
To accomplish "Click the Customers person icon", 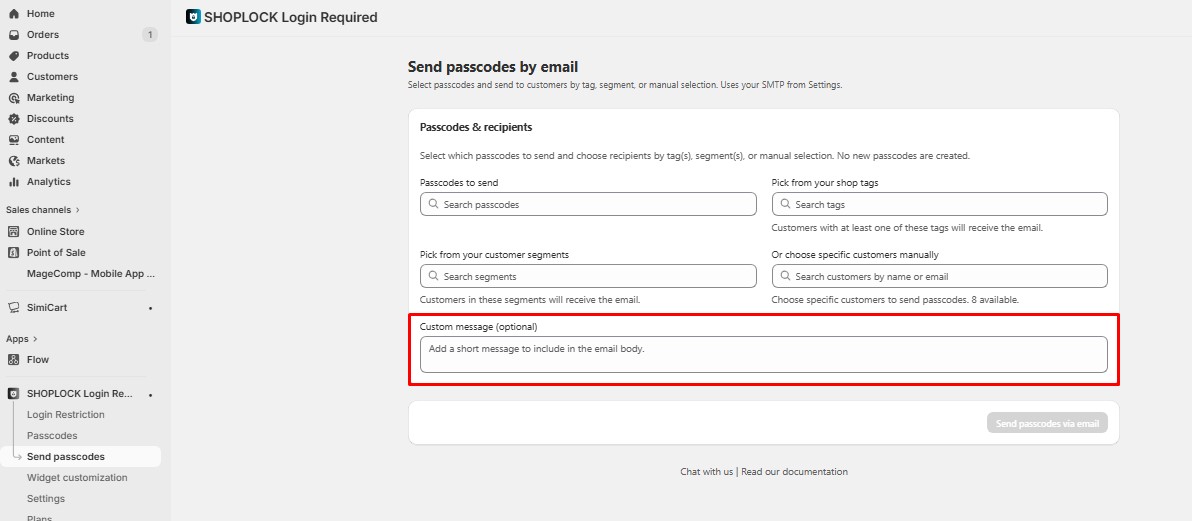I will pos(14,77).
